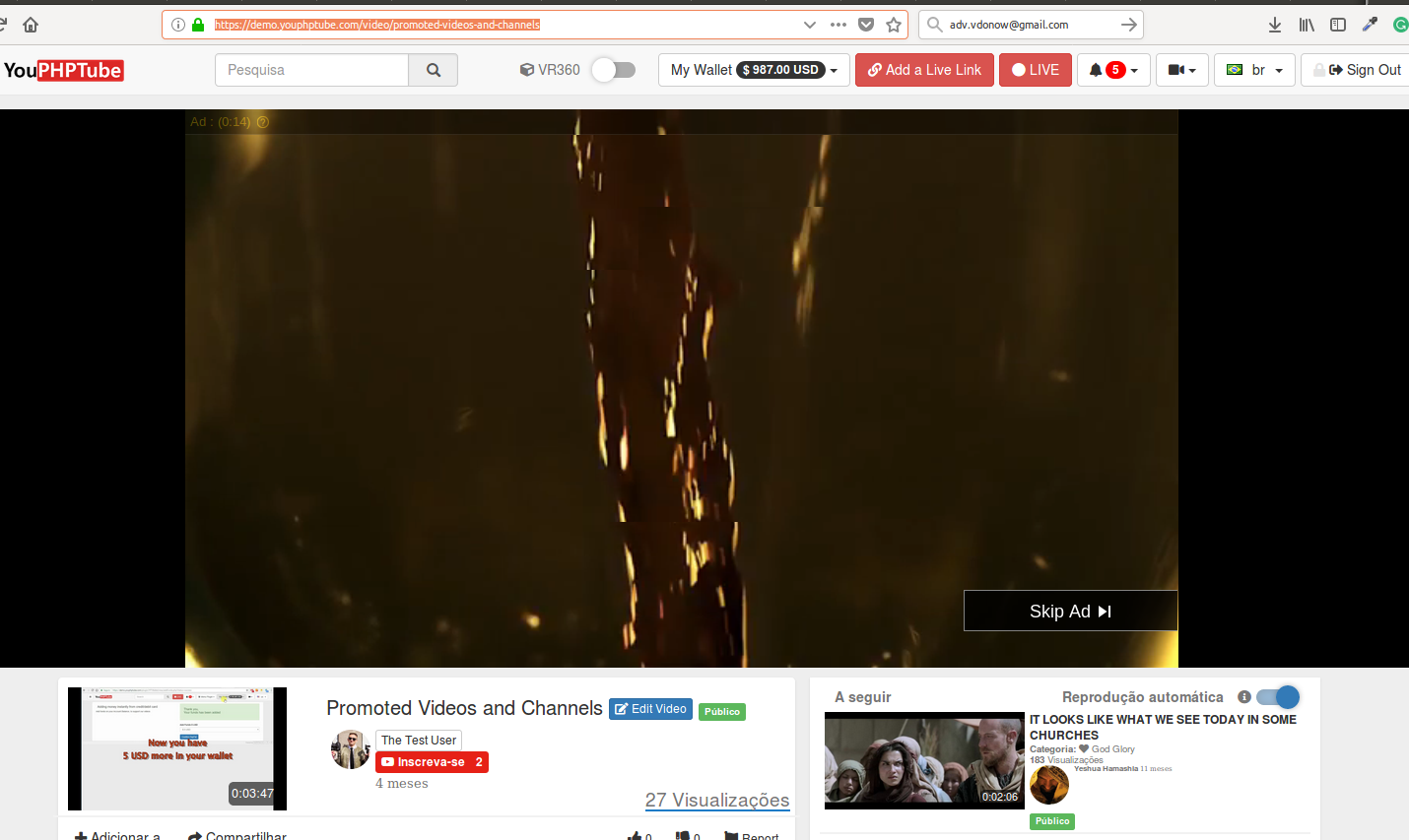Click the Promoted Videos thumbnail with 0:03:47
This screenshot has height=840, width=1409.
coord(177,748)
